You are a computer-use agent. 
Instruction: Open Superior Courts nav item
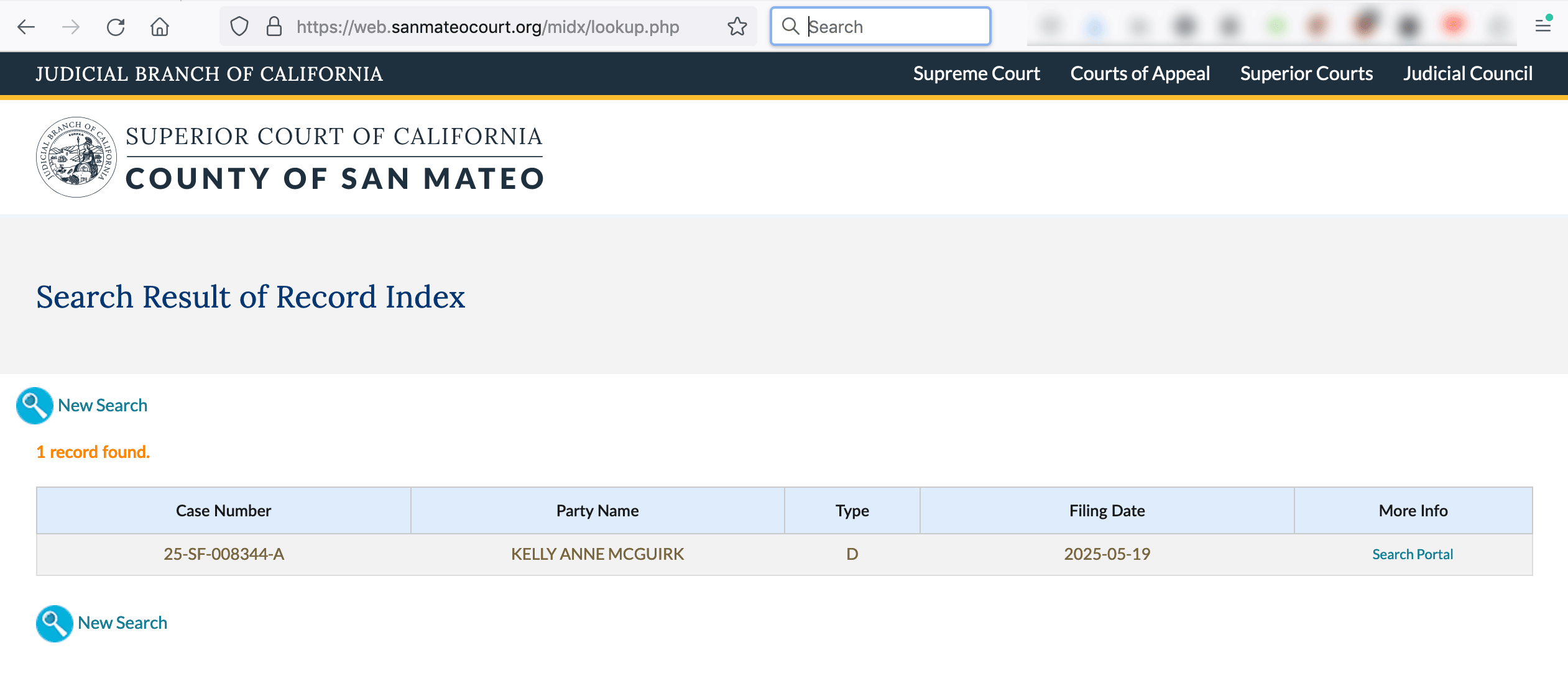pyautogui.click(x=1306, y=74)
